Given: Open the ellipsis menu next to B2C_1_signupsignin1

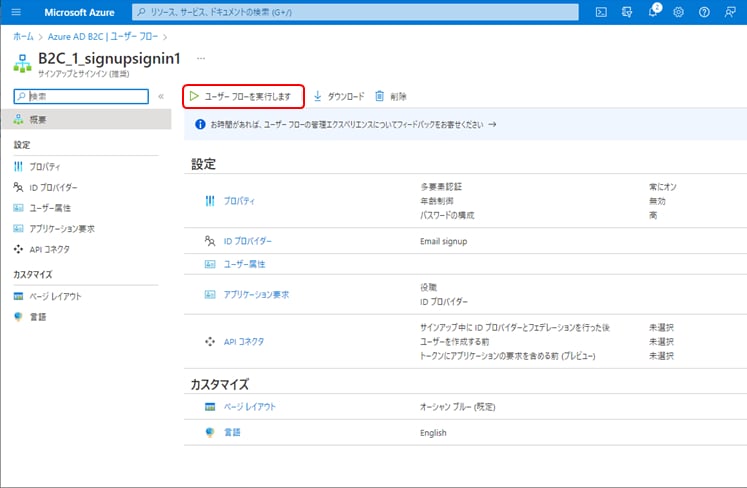Looking at the screenshot, I should point(201,58).
